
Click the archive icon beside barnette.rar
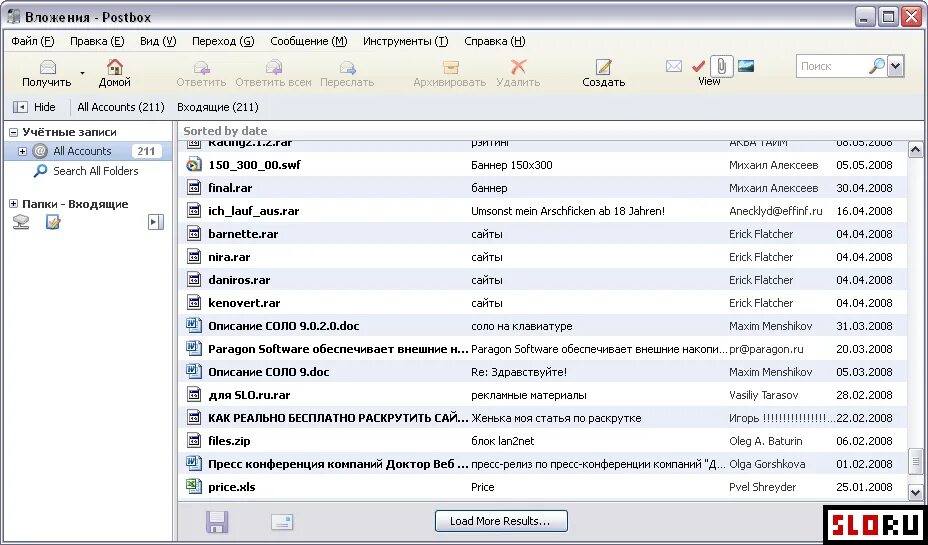coord(194,234)
